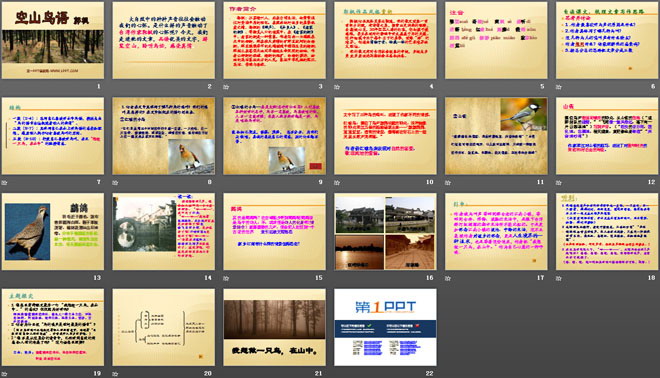The height and width of the screenshot is (378, 660).
Task: Click the animation star icon under slide 7
Action: (x=4, y=183)
